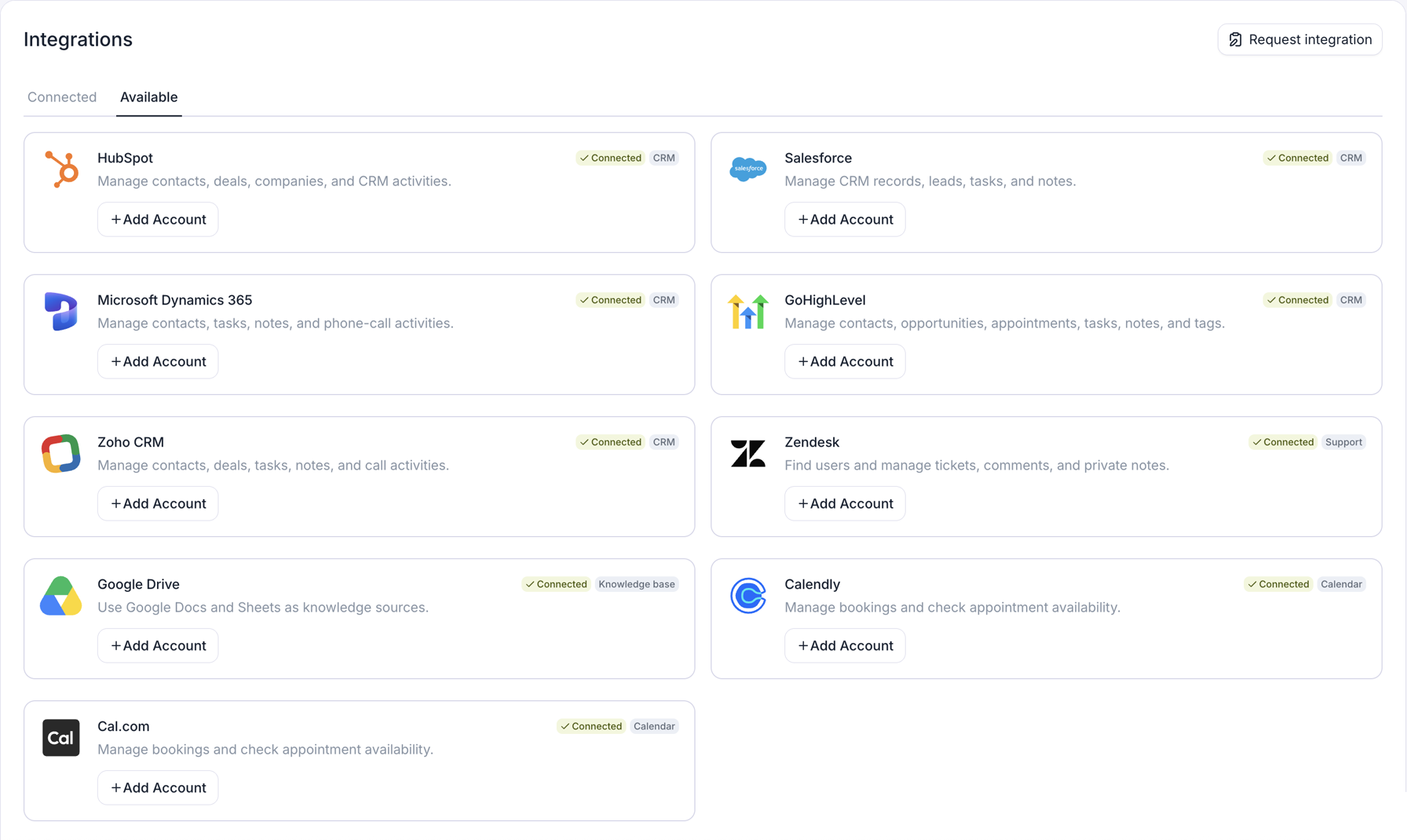Add an account for HubSpot
Screen dimensions: 1407x840
click(158, 219)
